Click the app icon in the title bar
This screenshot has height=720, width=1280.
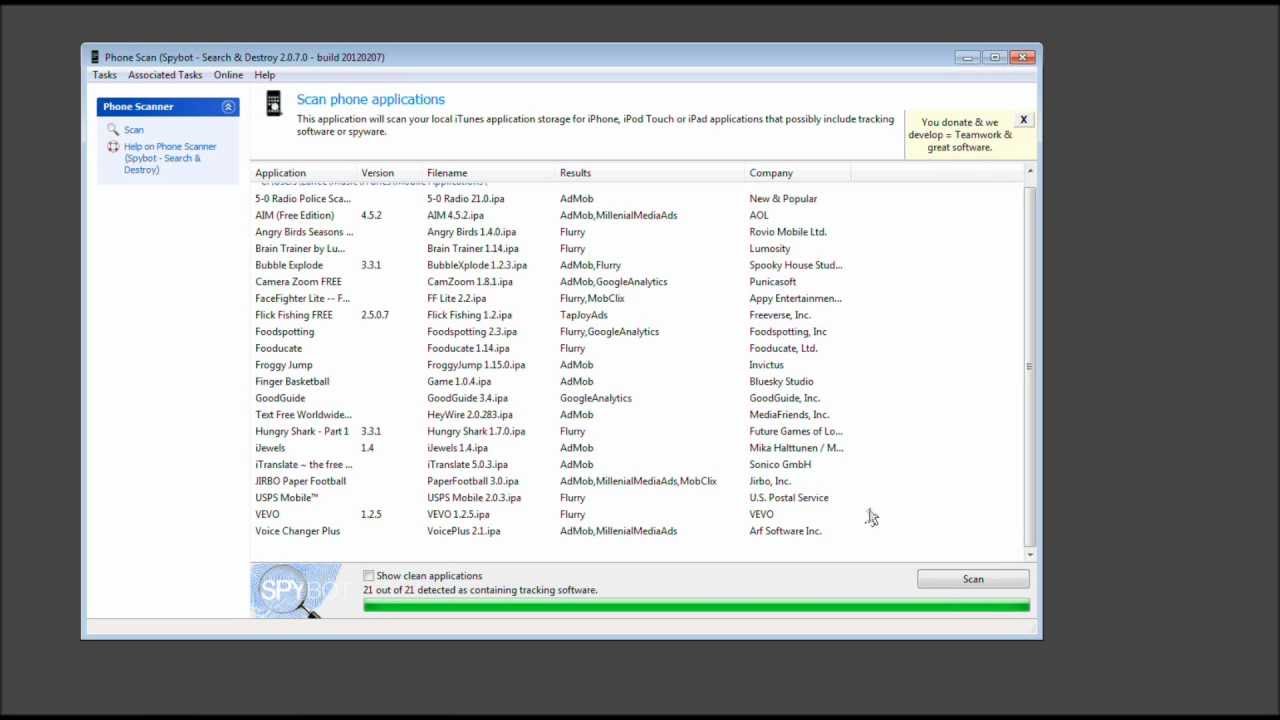click(x=95, y=57)
